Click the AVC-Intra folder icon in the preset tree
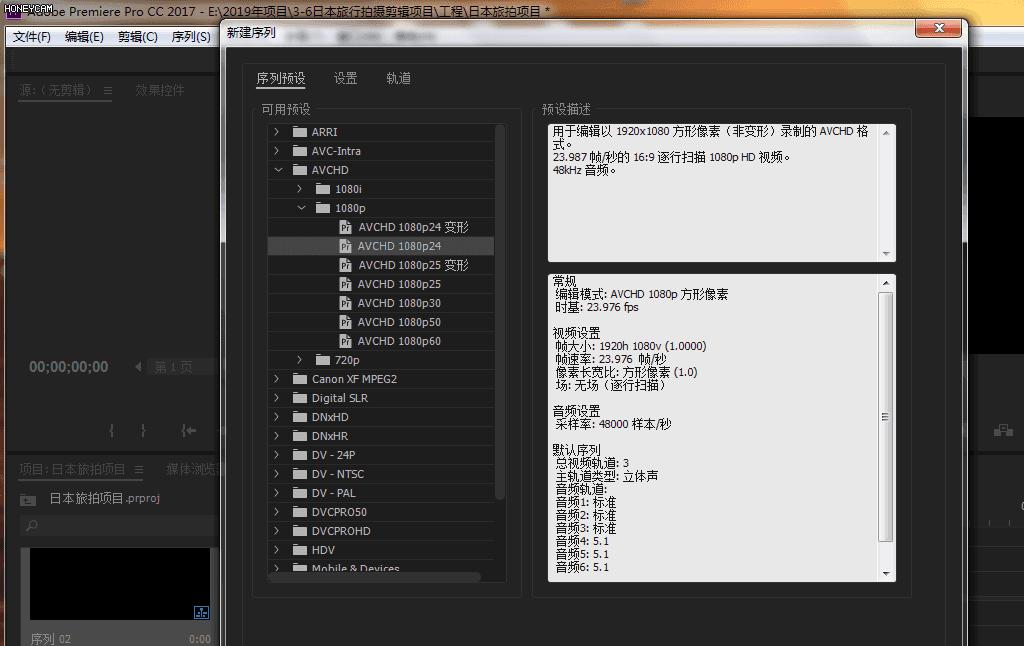 [300, 150]
